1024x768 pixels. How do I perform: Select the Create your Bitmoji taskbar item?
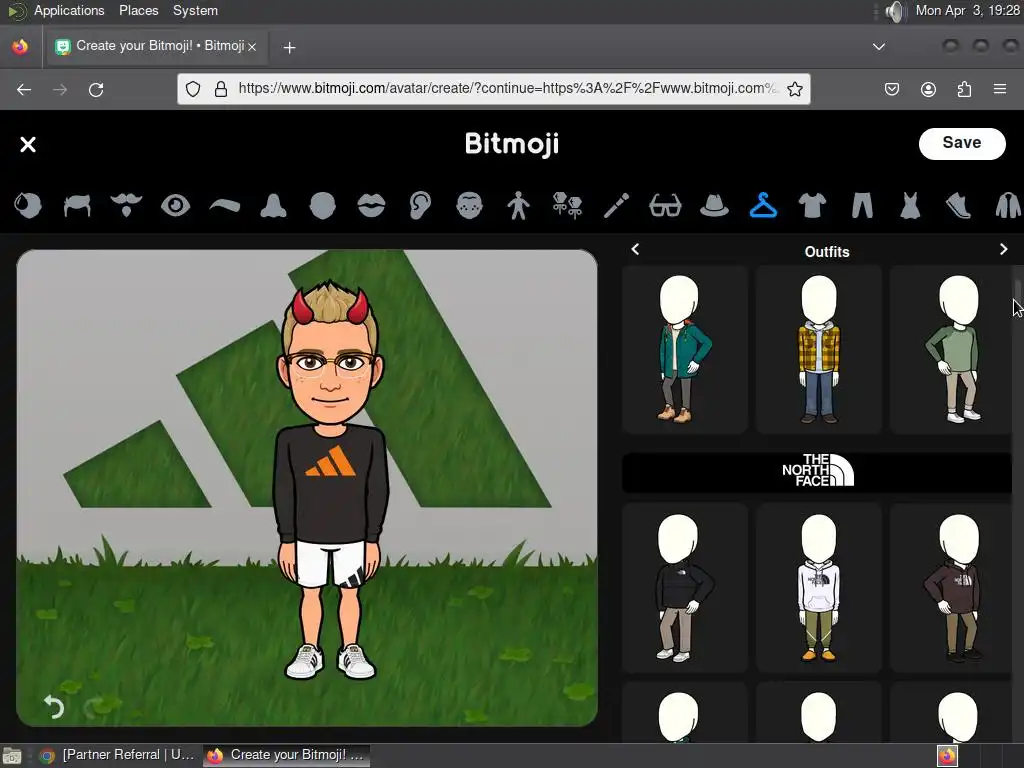point(287,755)
